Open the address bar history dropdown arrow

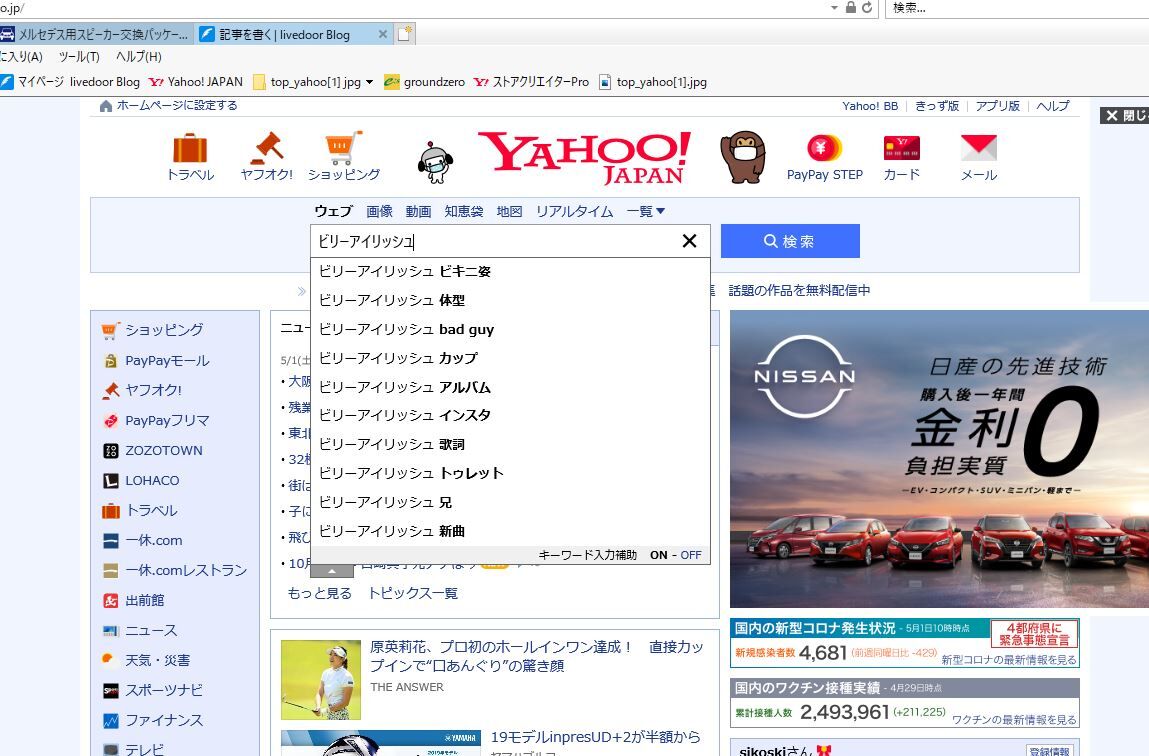[834, 7]
